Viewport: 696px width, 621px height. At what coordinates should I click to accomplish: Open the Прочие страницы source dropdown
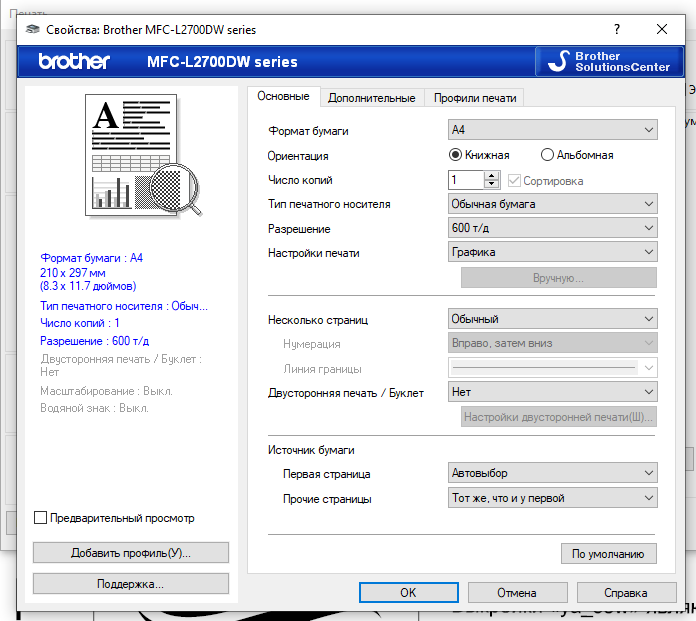(x=553, y=498)
